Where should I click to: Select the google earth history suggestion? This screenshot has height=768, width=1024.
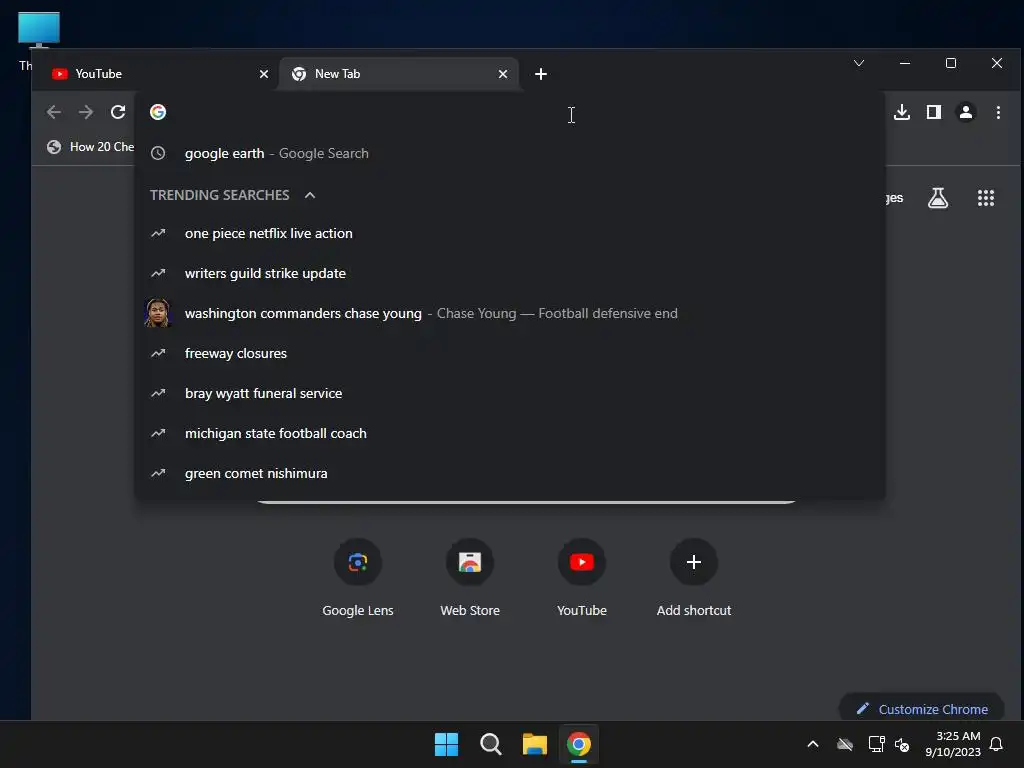510,153
